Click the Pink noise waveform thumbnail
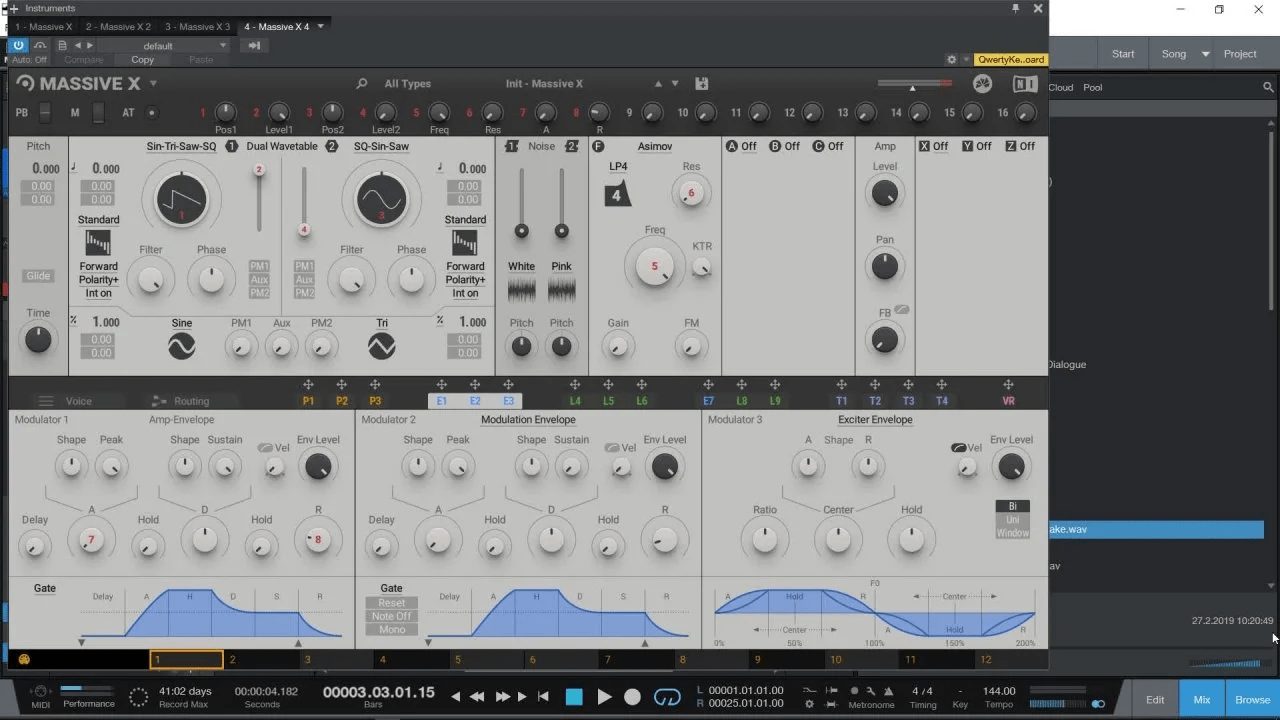Screen dimensions: 1280x720 562,290
